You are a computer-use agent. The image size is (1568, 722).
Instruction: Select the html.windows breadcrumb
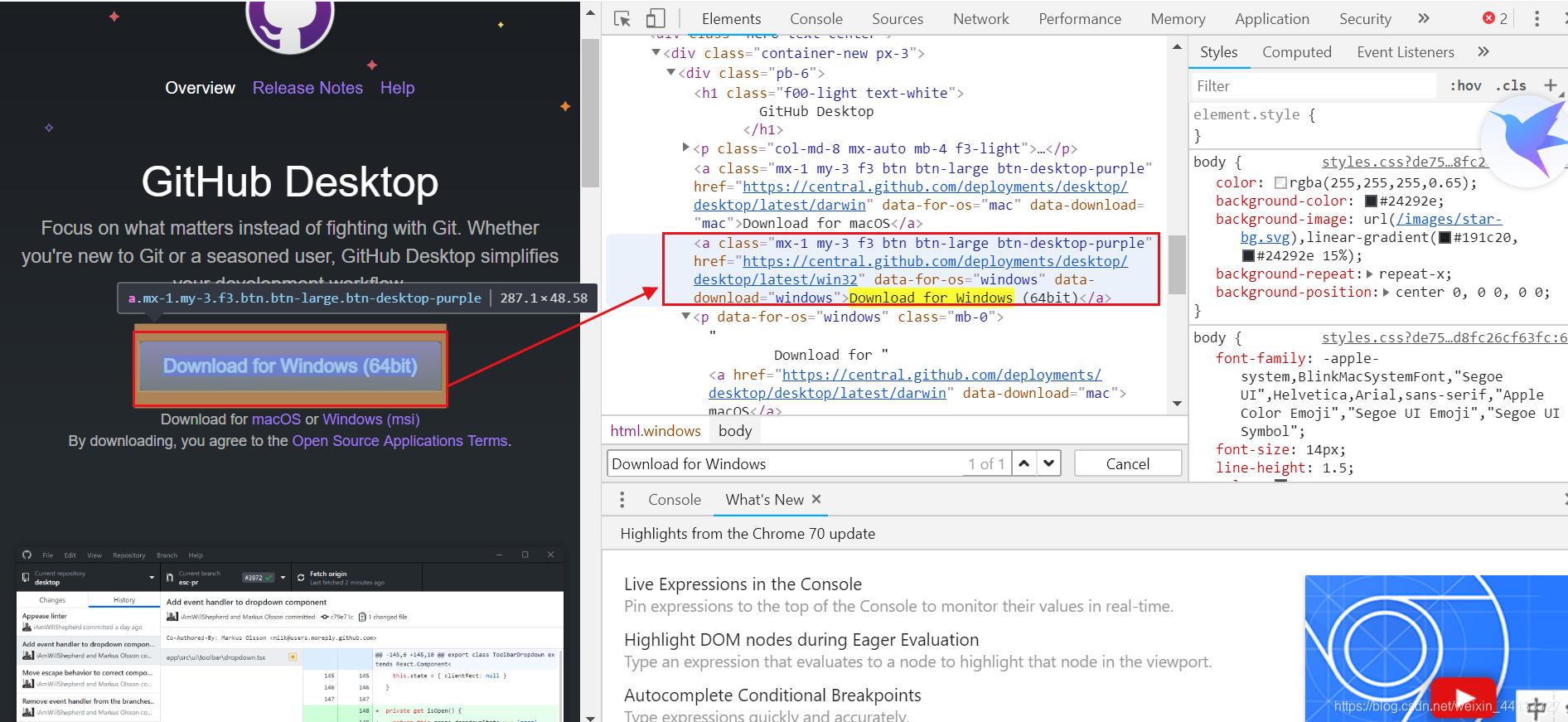(656, 430)
